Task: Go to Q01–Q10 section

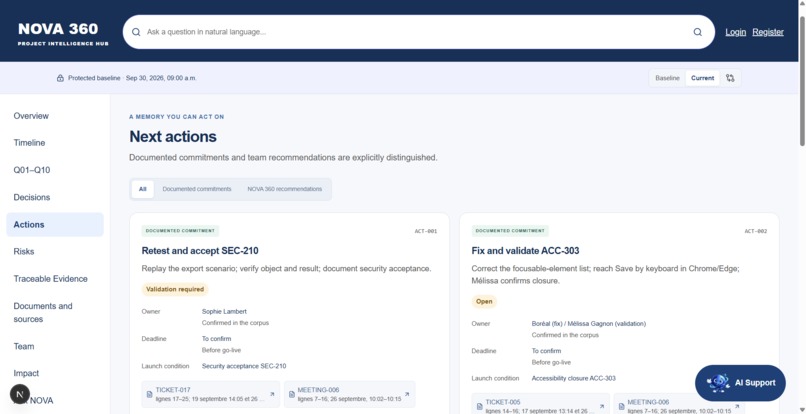Action: 55,170
